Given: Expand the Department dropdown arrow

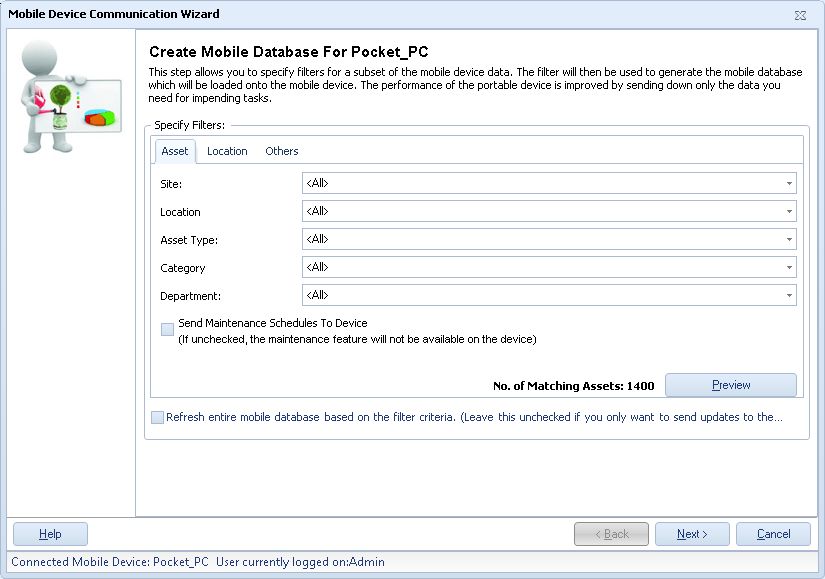Looking at the screenshot, I should (789, 296).
